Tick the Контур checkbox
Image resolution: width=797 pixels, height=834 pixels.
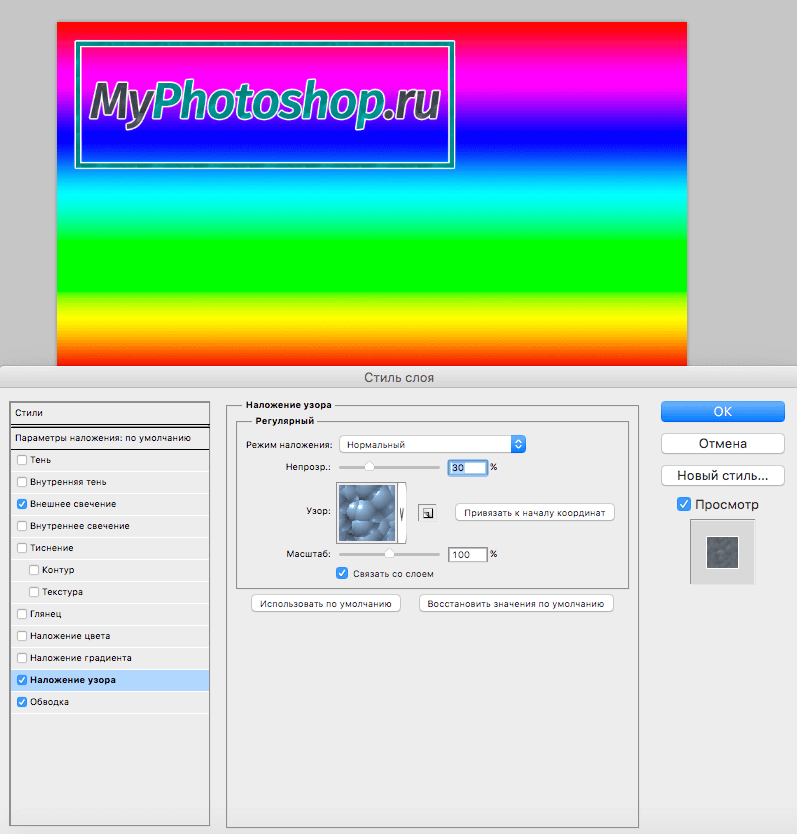click(x=34, y=570)
